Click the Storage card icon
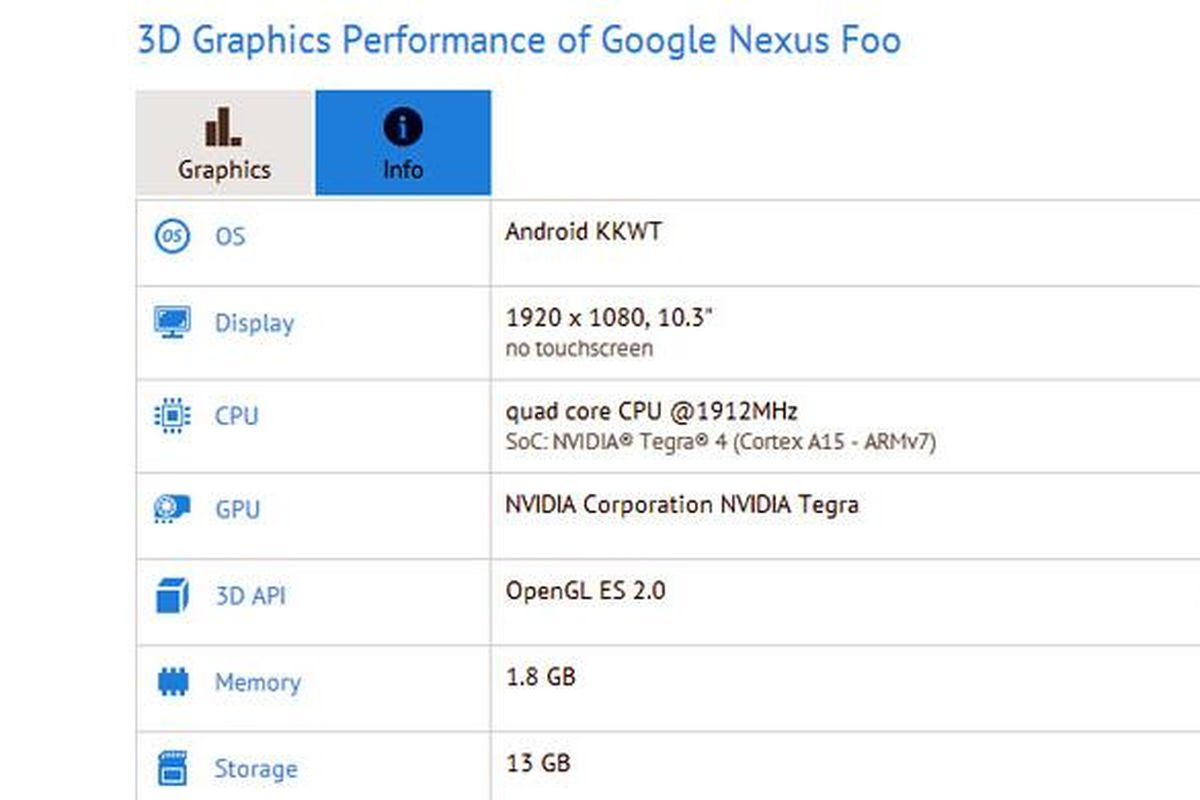1200x800 pixels. click(172, 768)
